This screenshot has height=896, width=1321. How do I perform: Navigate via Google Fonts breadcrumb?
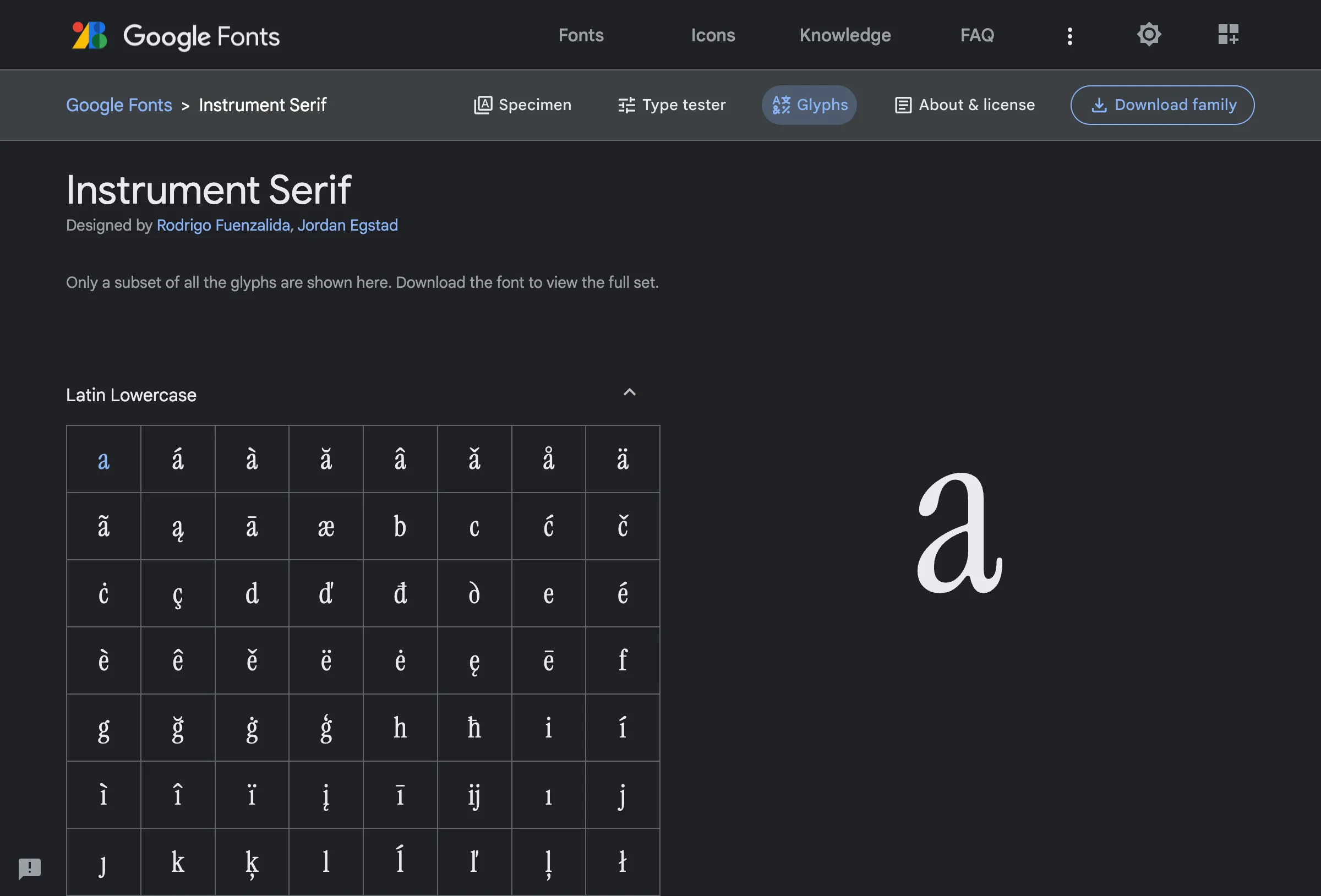119,105
